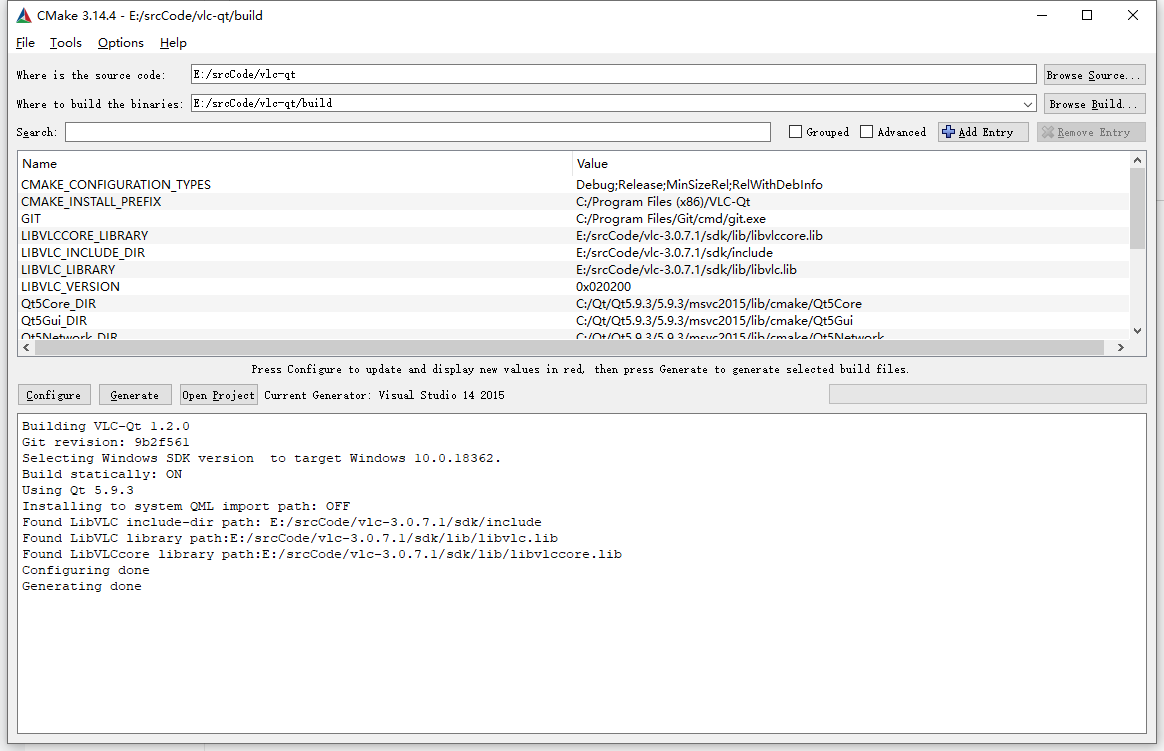Click the Generate button

point(134,395)
